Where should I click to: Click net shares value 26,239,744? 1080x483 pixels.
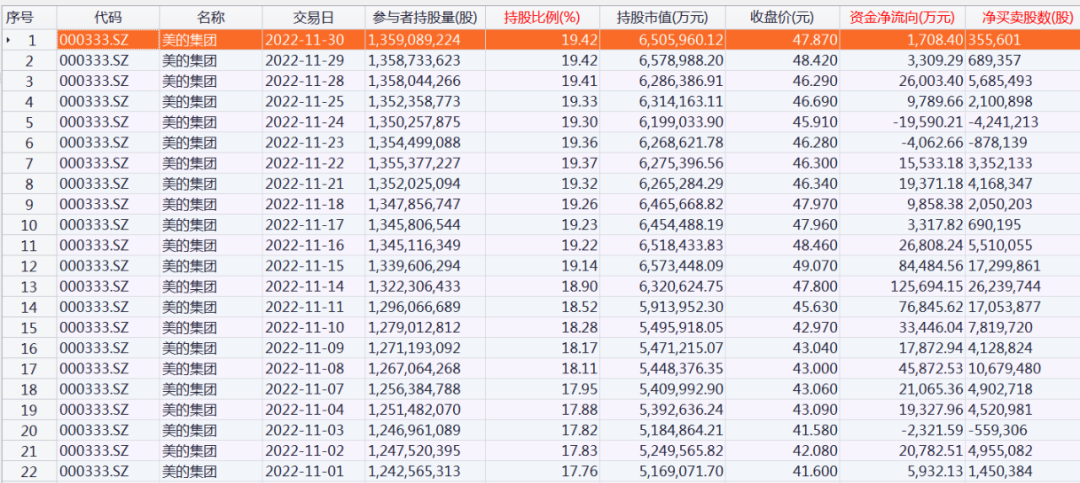[1005, 287]
